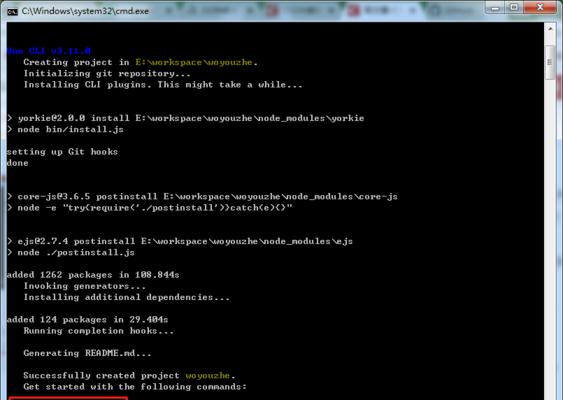Click the yellow path E:\workspace\woyouzhe

(194, 62)
